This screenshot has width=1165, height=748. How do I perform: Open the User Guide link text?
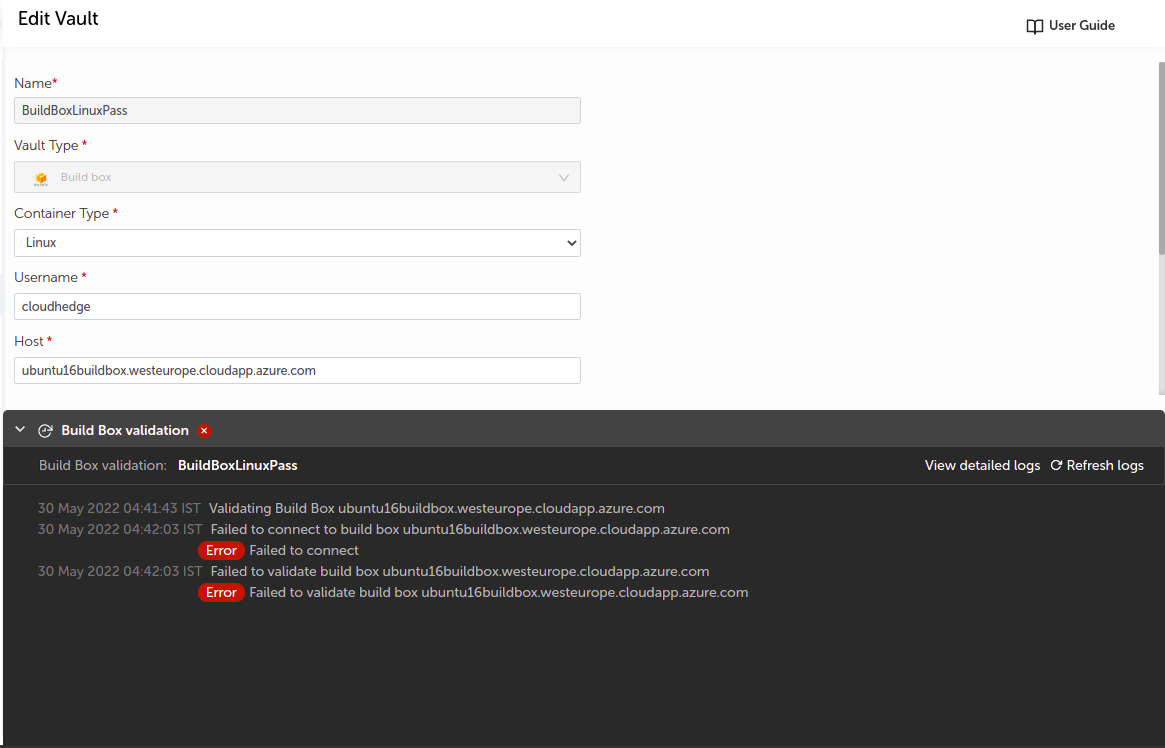[1081, 26]
